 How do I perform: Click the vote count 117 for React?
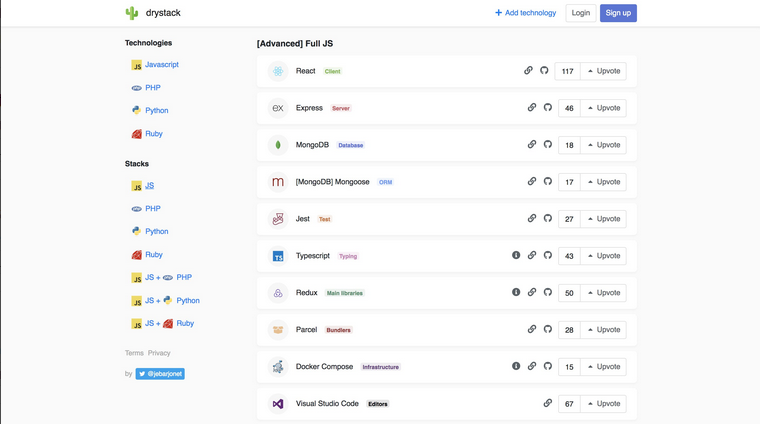[x=568, y=71]
